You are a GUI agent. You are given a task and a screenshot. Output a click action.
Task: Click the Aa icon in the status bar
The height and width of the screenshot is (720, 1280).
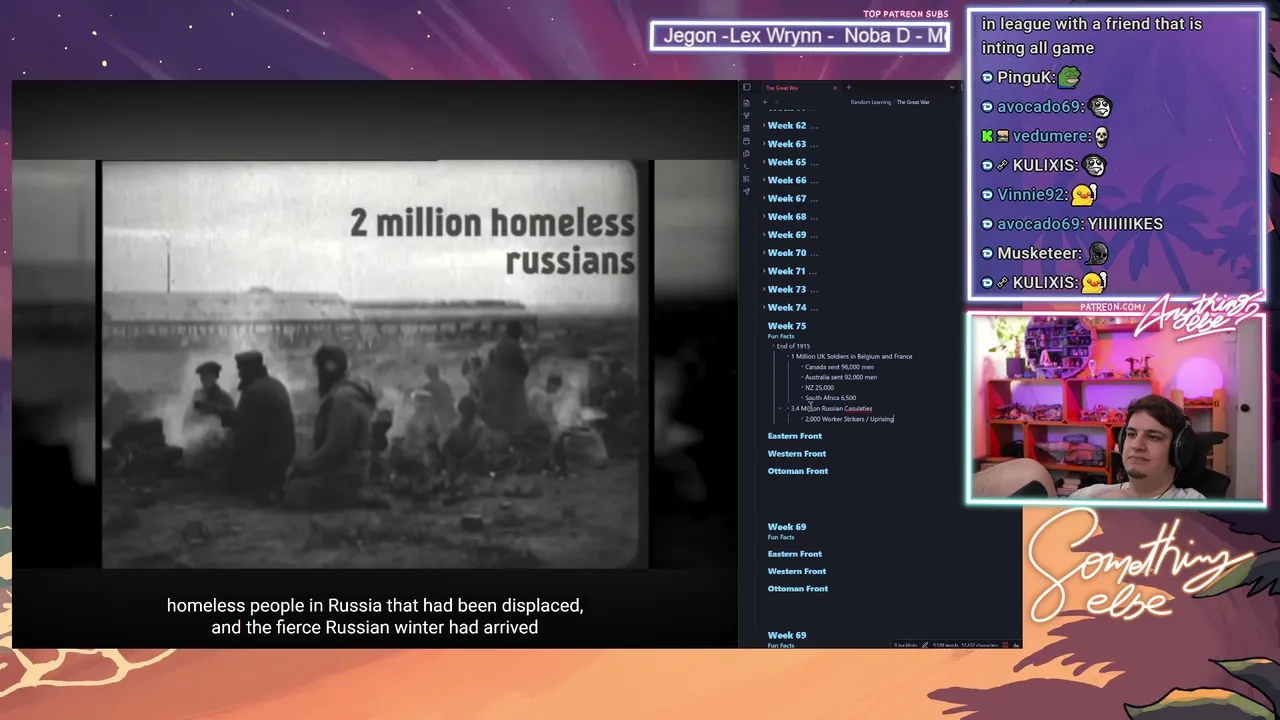[x=1016, y=645]
